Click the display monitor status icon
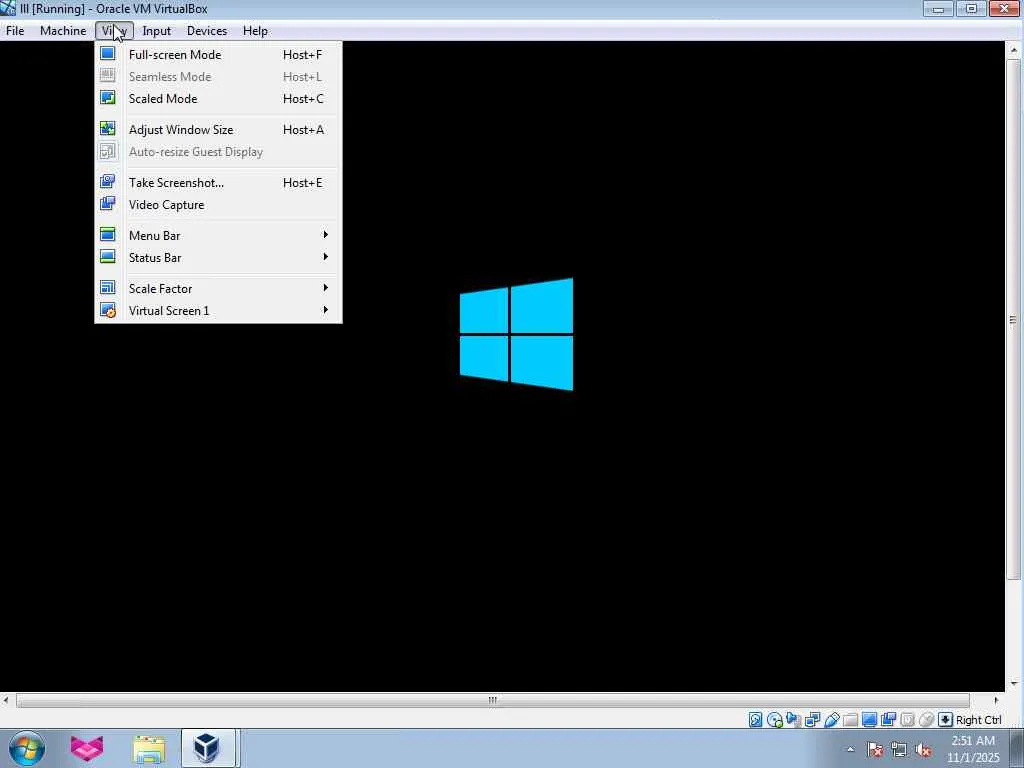 coord(869,720)
